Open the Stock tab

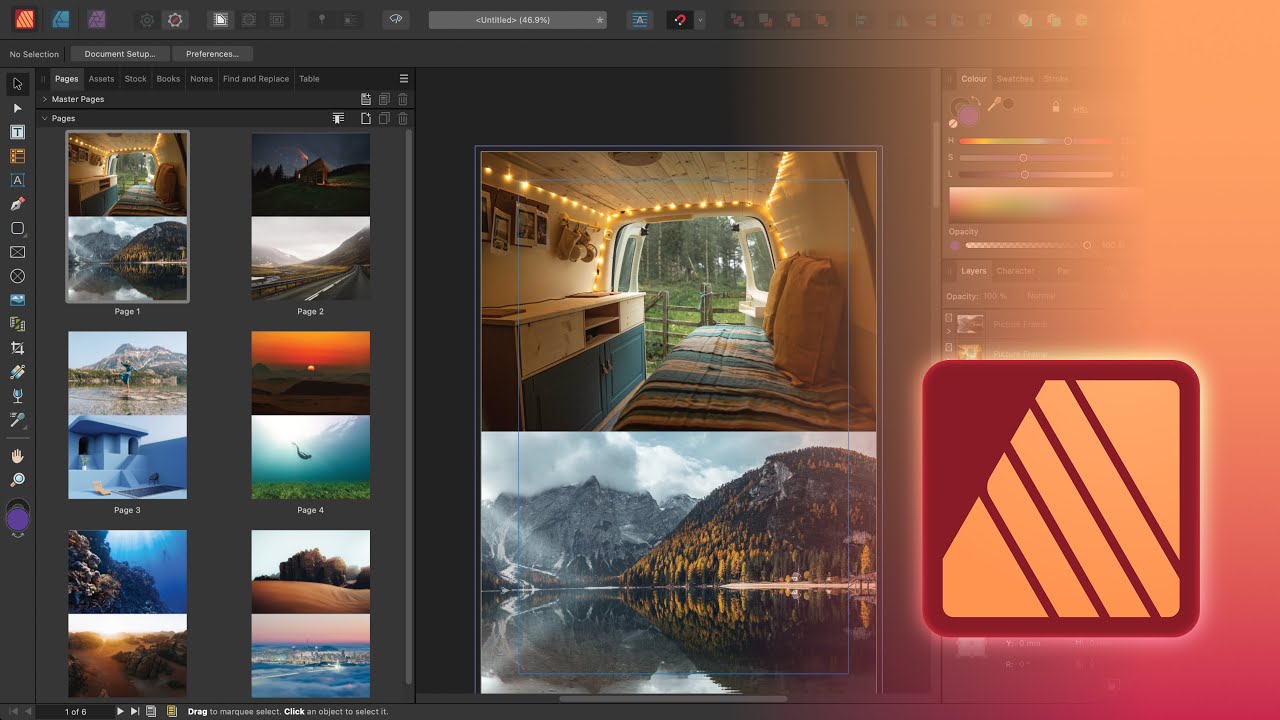[x=135, y=79]
